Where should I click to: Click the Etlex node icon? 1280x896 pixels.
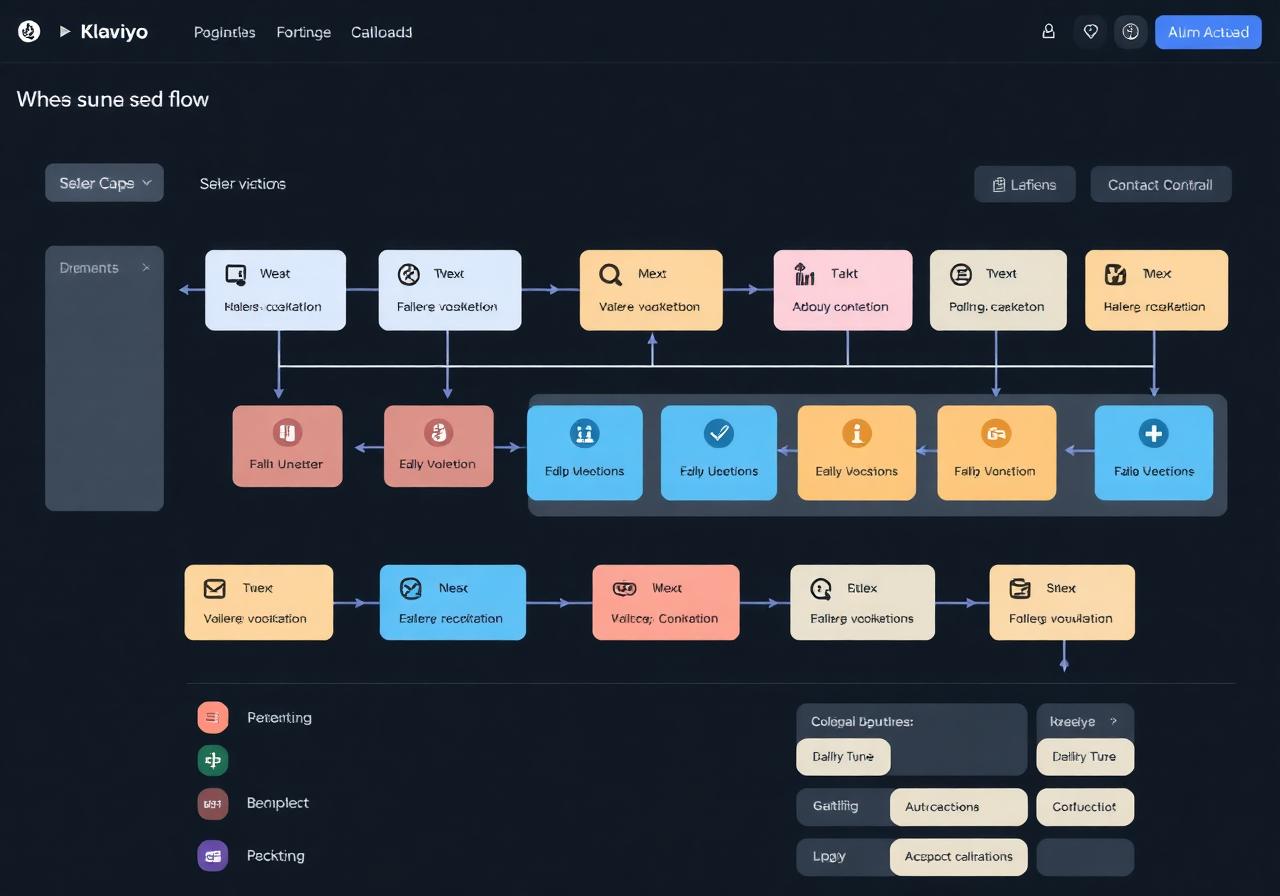point(821,588)
